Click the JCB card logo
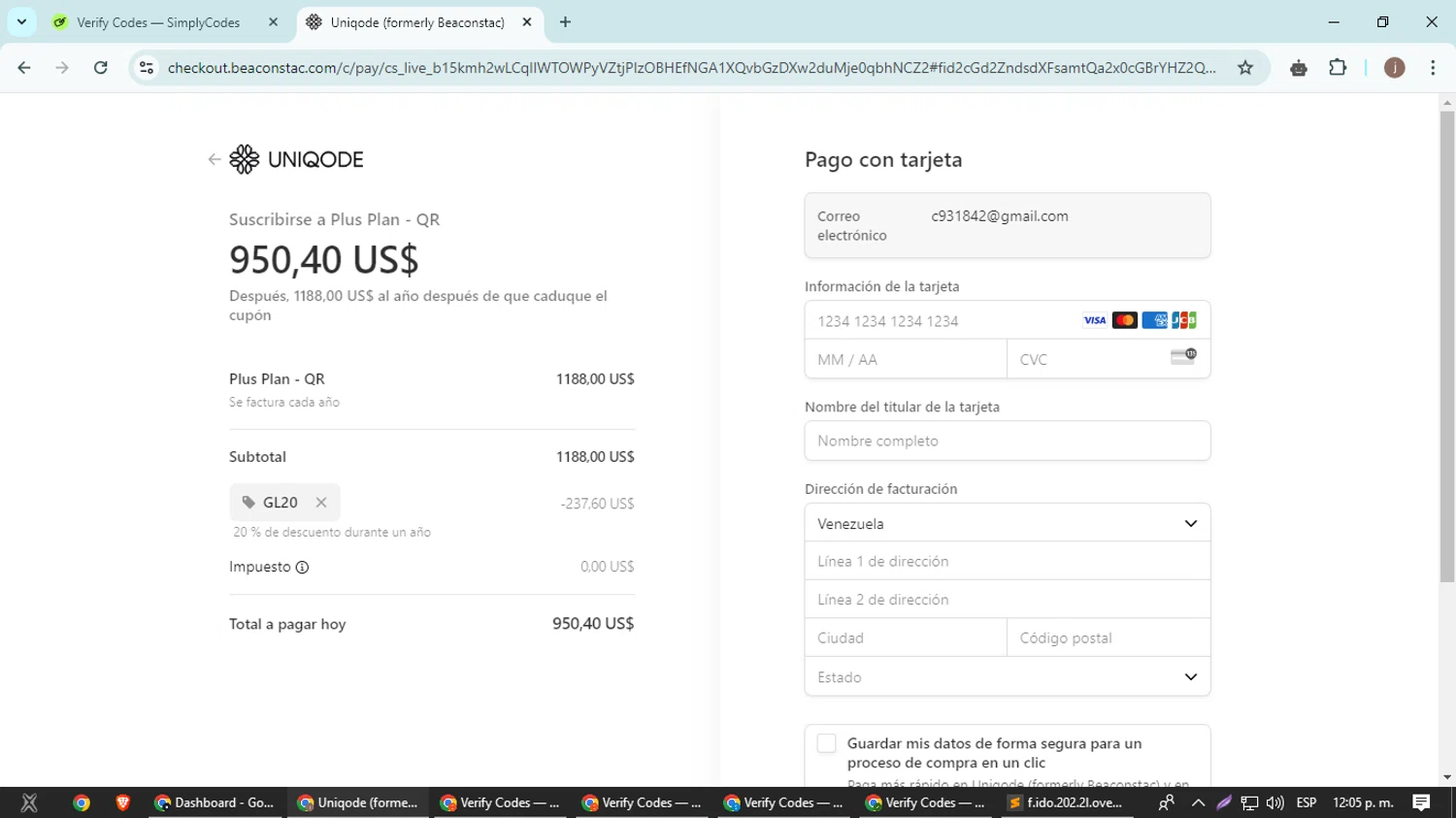Screen dimensions: 1456x818 click(x=1184, y=320)
